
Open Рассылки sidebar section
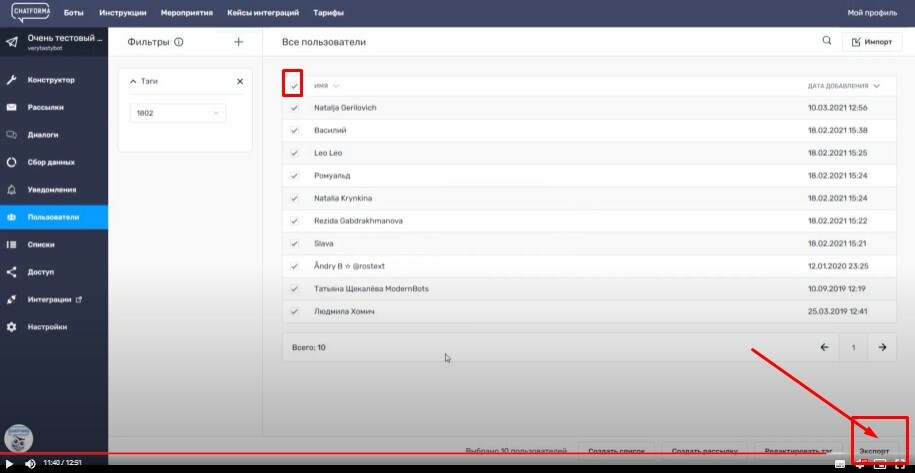coord(54,107)
